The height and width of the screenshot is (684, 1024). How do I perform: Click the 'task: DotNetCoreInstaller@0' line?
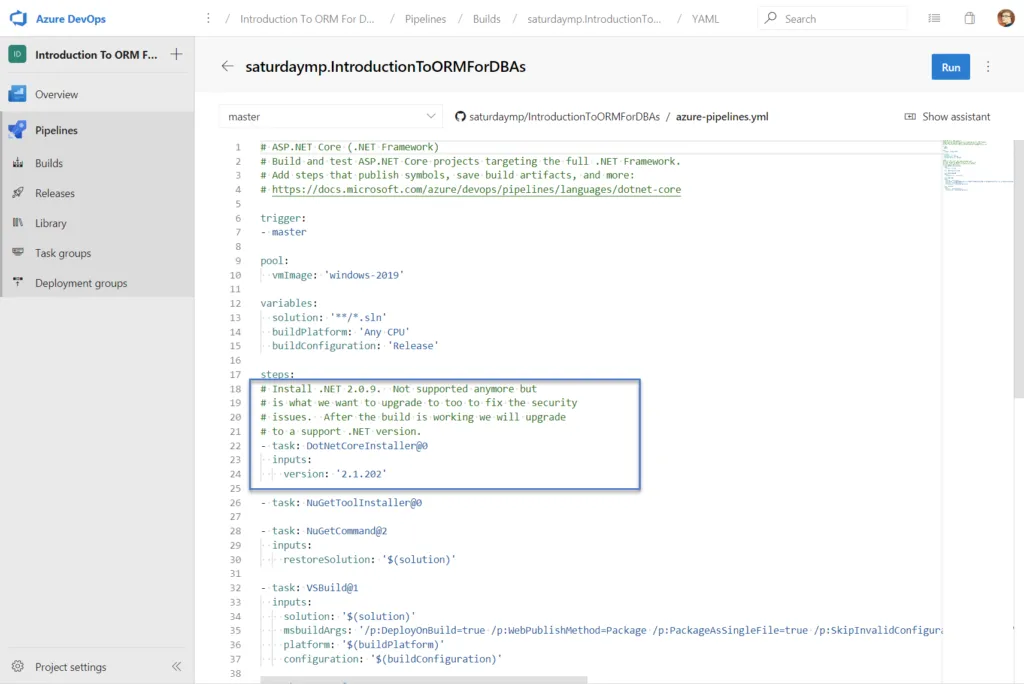pyautogui.click(x=344, y=446)
